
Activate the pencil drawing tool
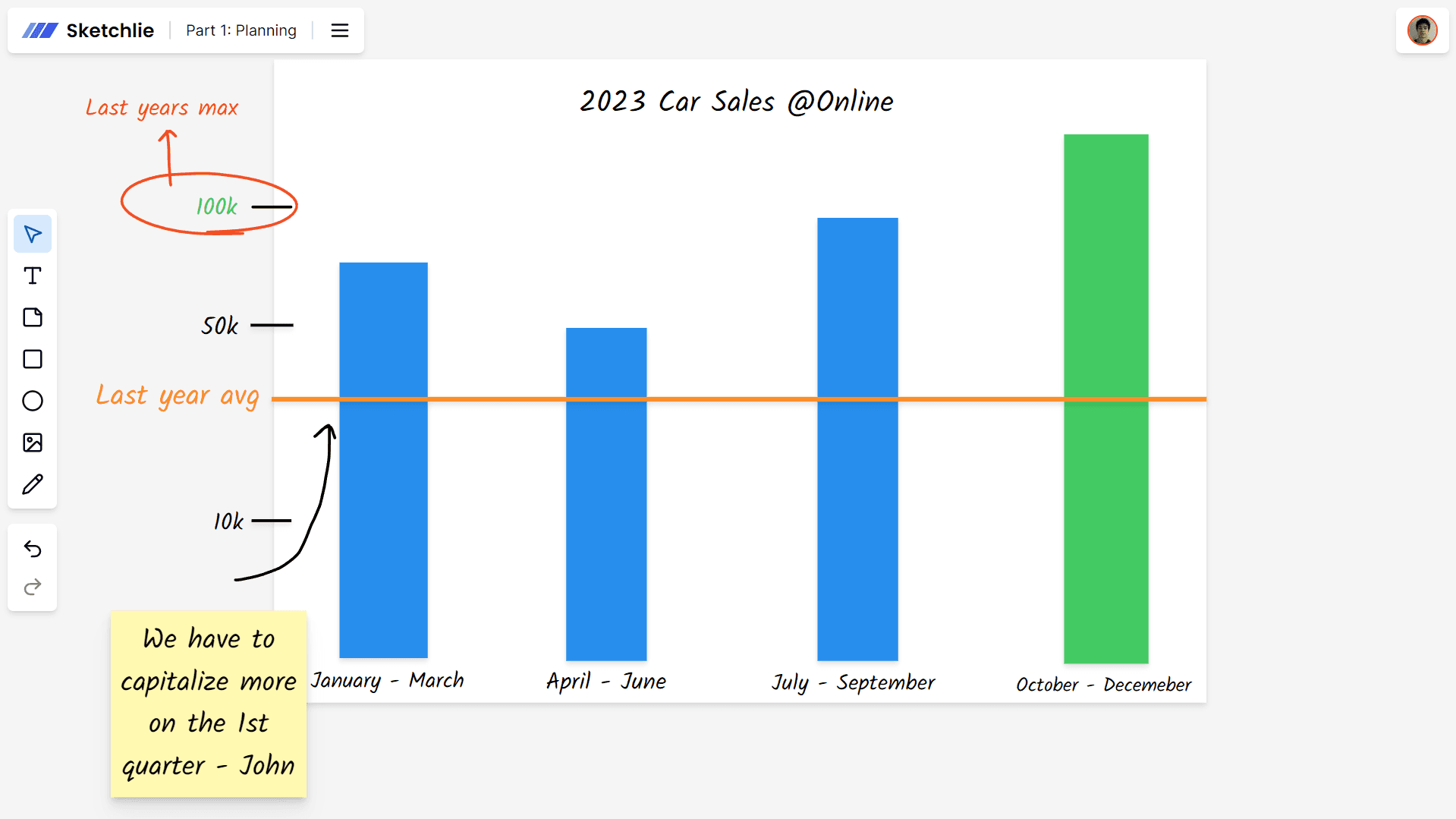tap(33, 484)
